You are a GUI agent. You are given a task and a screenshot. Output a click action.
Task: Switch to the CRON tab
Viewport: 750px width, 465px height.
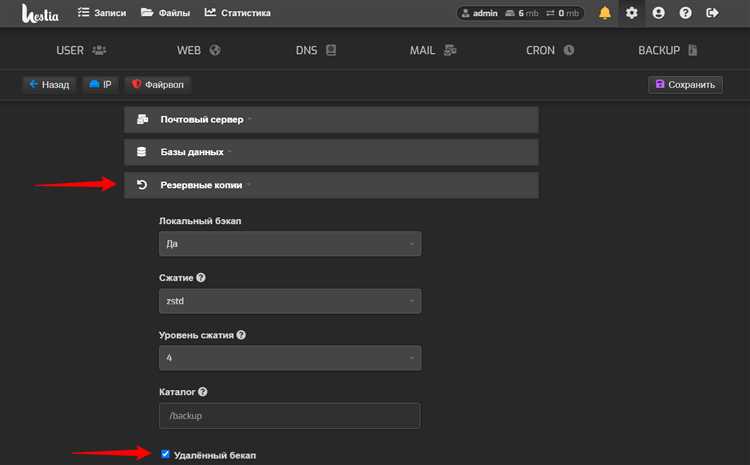click(550, 50)
